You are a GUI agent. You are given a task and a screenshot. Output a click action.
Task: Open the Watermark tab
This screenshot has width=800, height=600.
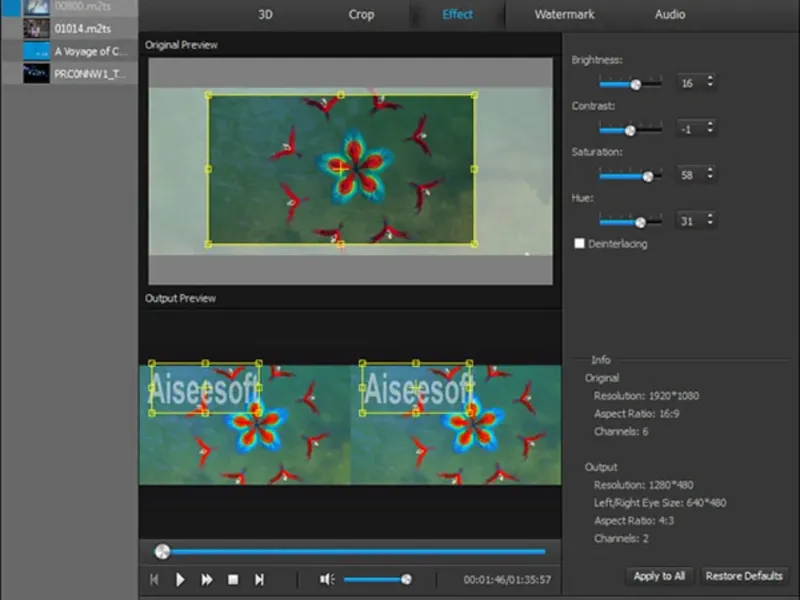coord(564,15)
